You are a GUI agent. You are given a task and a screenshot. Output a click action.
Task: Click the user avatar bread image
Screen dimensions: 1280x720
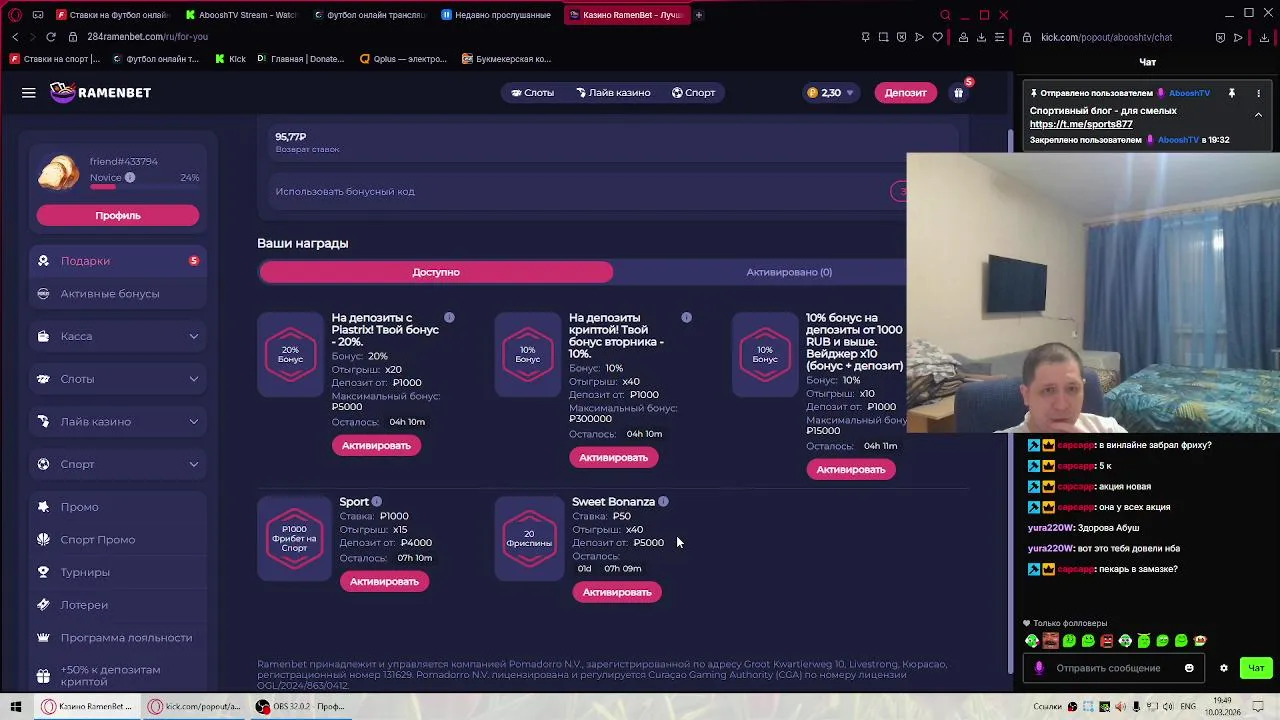(x=59, y=172)
